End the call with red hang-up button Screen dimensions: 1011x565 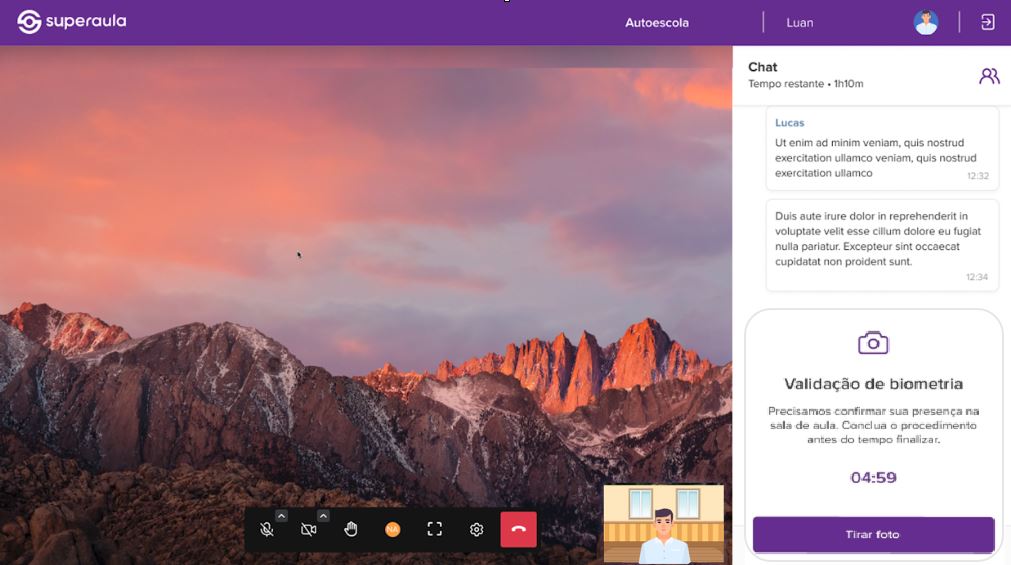pos(518,530)
